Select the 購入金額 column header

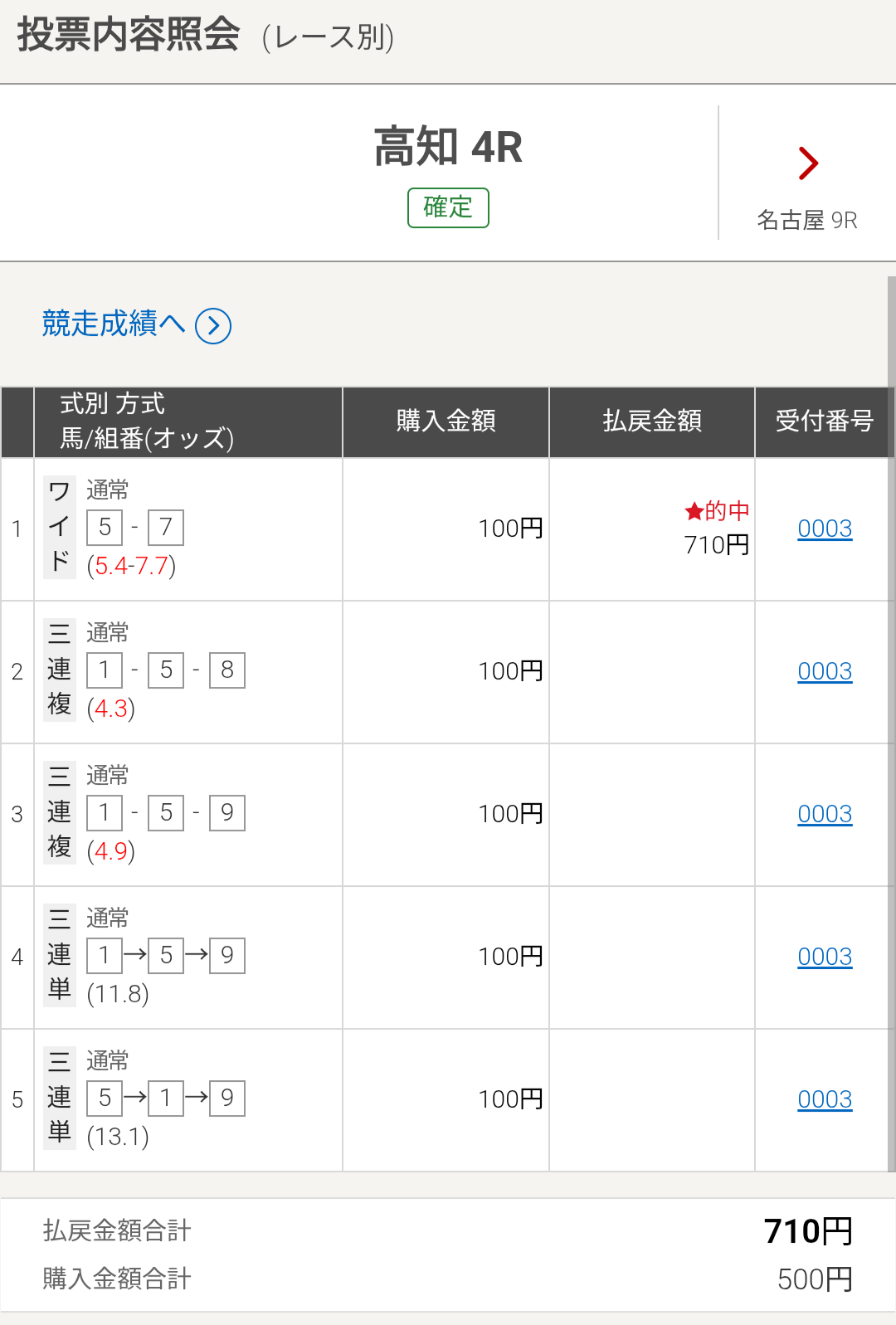446,421
